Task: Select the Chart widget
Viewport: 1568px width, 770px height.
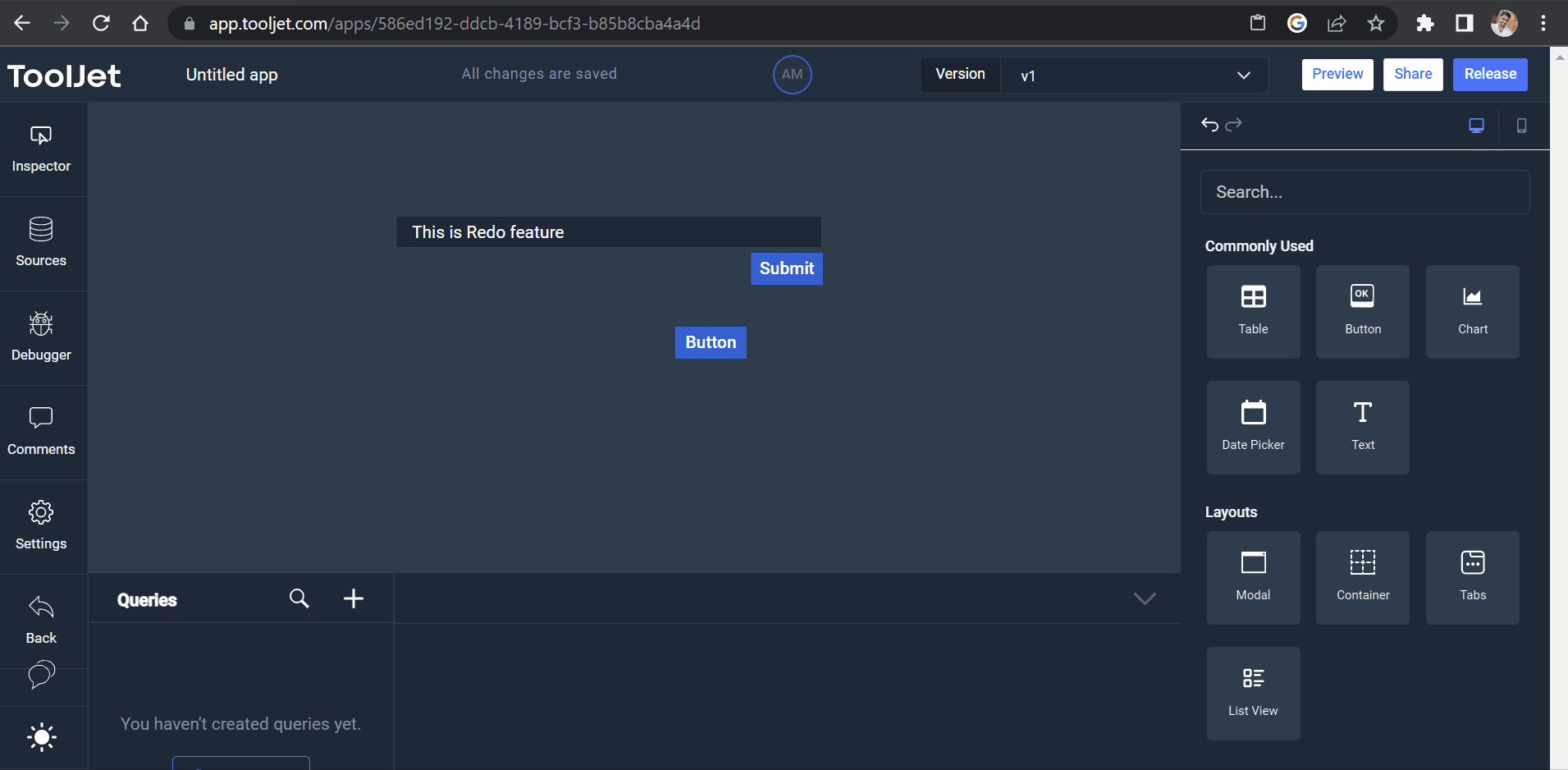Action: tap(1473, 311)
